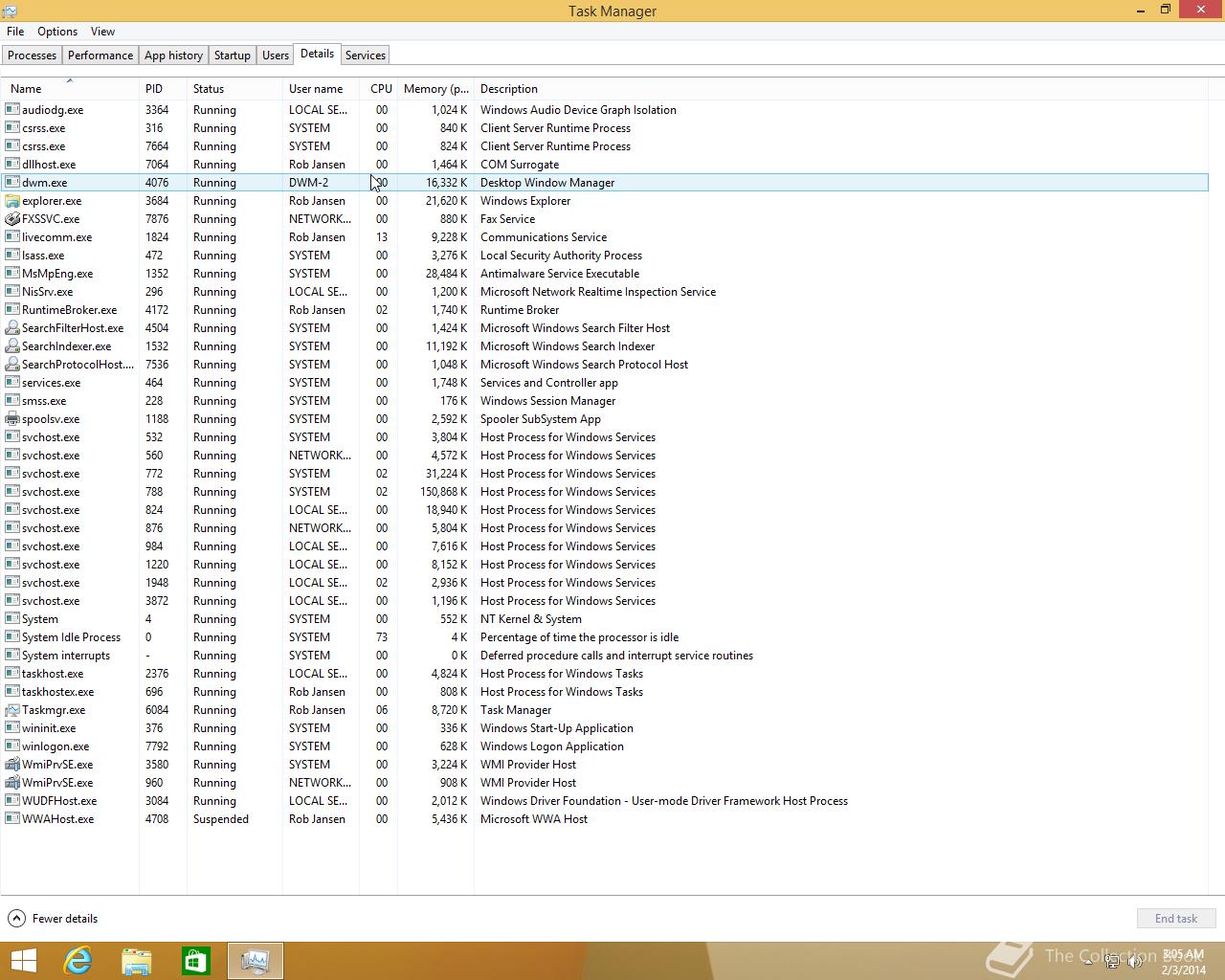1225x980 pixels.
Task: Switch to the Startup tab
Action: pos(233,56)
